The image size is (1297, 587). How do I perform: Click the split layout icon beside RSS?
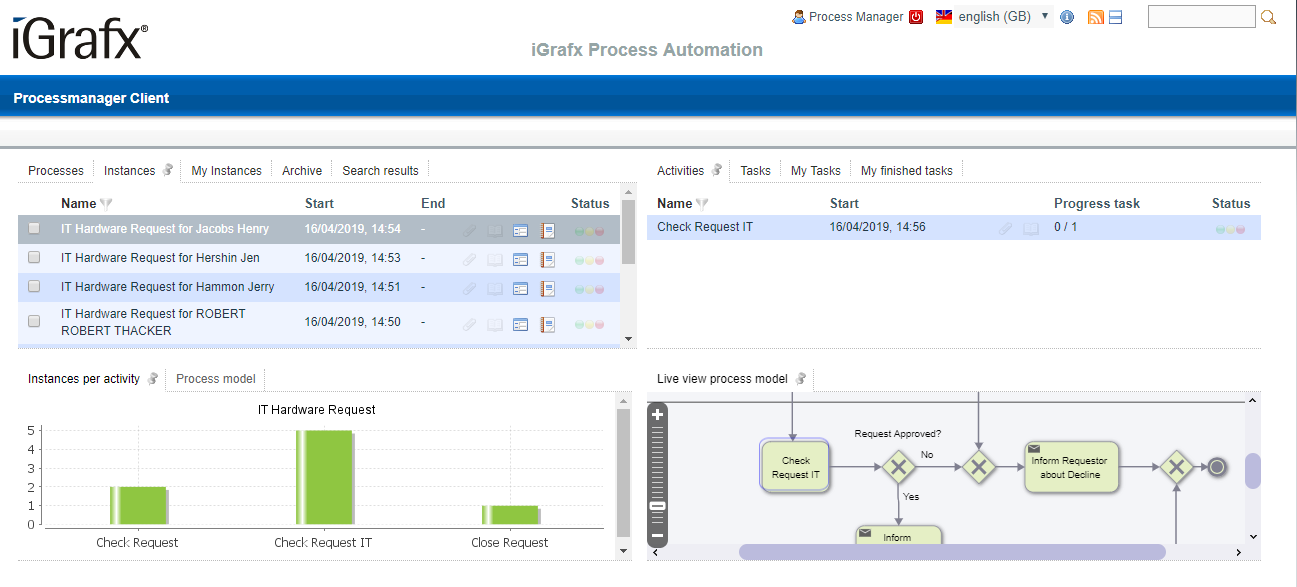(x=1116, y=17)
